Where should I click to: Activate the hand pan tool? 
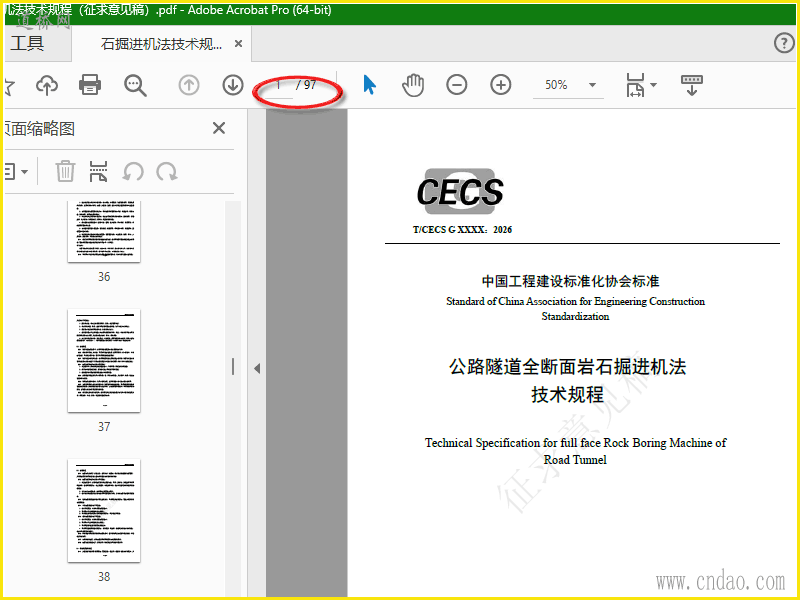click(413, 85)
